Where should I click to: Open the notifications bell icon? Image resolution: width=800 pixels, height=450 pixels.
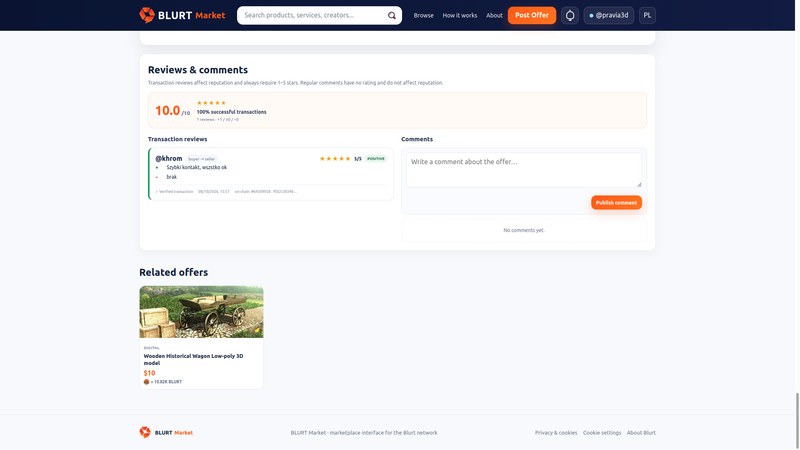pos(570,15)
